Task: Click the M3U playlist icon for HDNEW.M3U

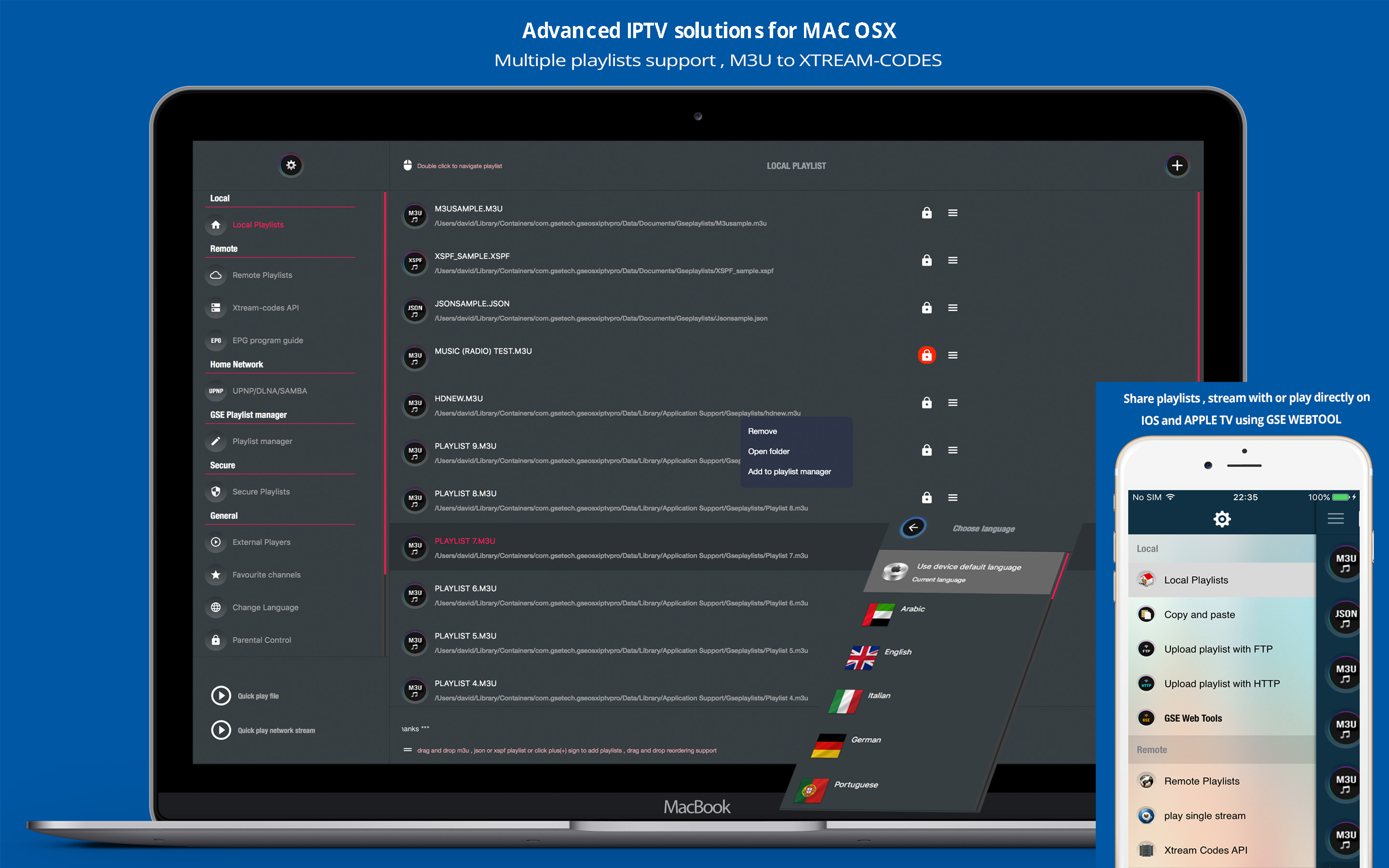Action: 413,404
